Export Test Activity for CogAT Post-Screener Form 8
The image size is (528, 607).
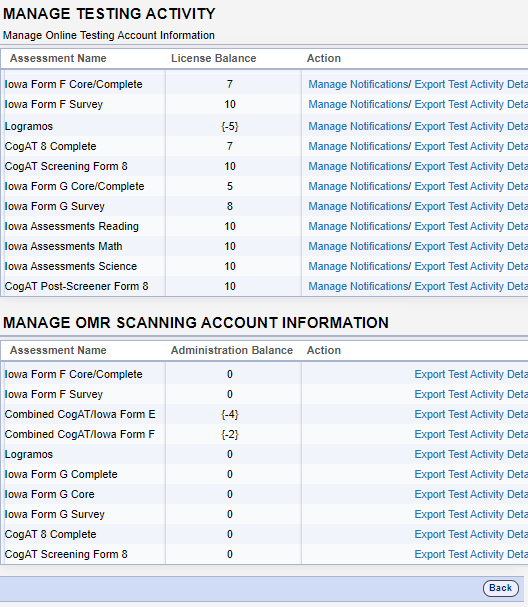(471, 286)
